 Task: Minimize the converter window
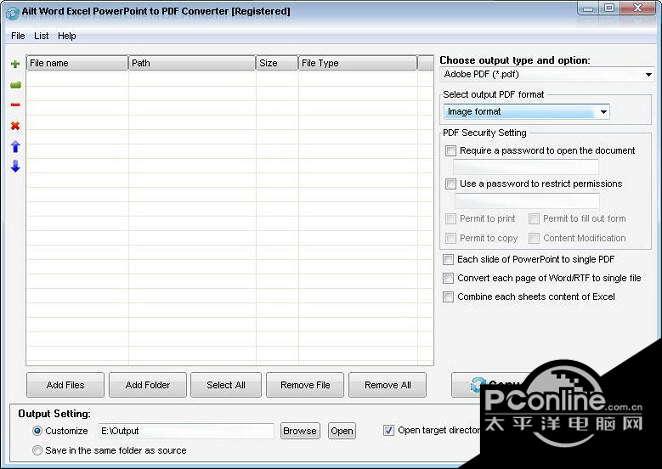tap(588, 9)
